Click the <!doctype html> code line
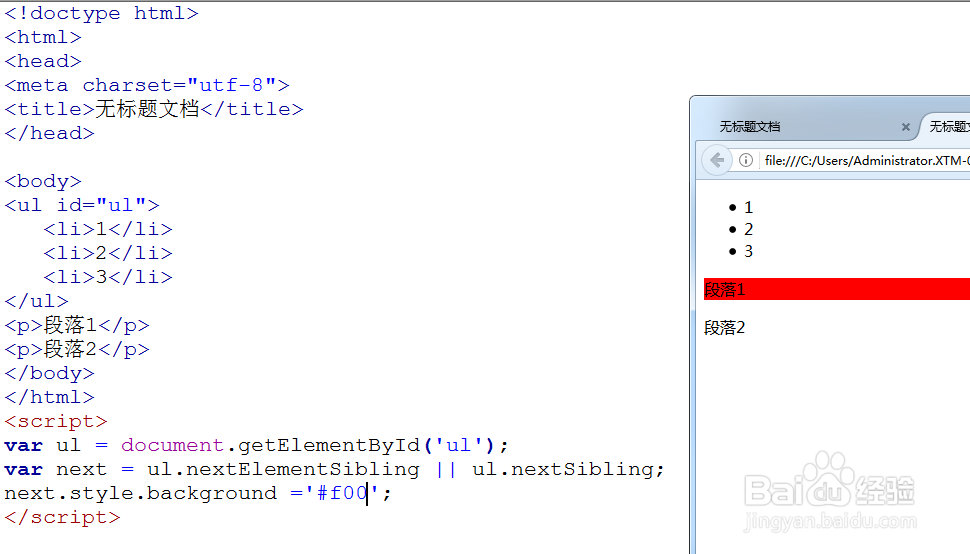 pyautogui.click(x=101, y=13)
